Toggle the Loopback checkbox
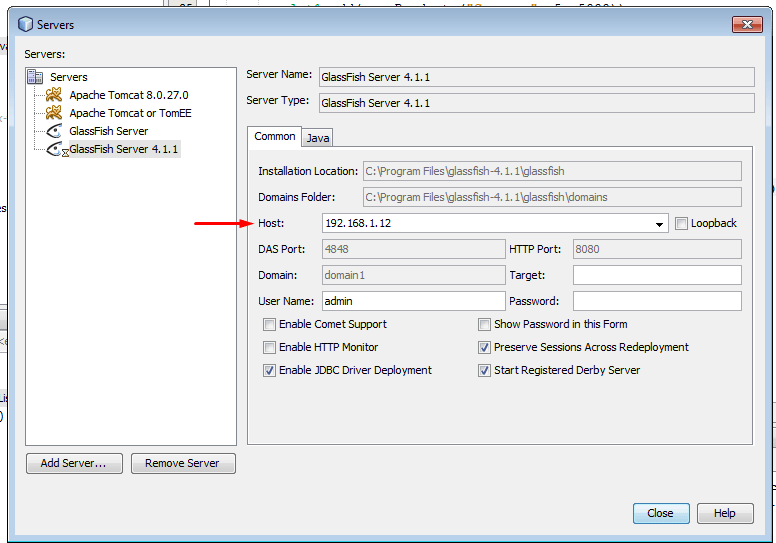This screenshot has width=776, height=543. coord(681,223)
